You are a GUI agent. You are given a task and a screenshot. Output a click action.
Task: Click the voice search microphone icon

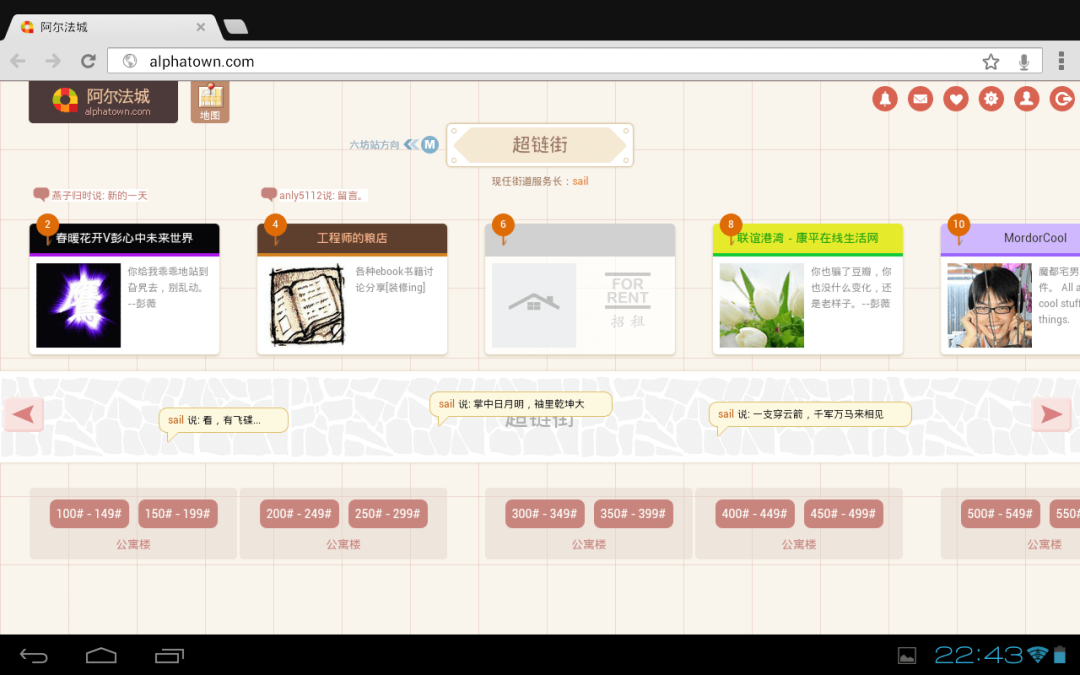coord(1024,62)
